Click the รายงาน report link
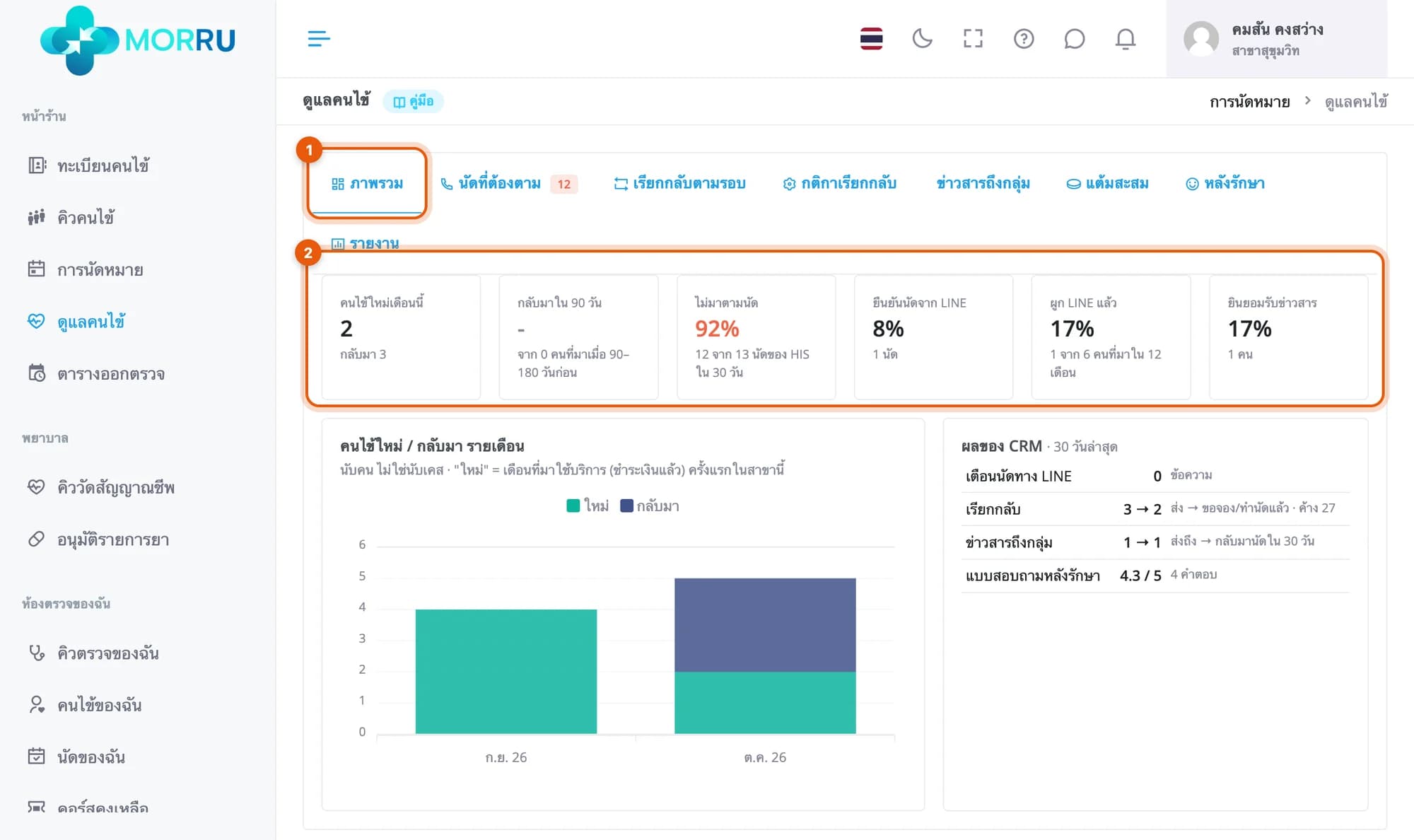The width and height of the screenshot is (1414, 840). point(365,243)
